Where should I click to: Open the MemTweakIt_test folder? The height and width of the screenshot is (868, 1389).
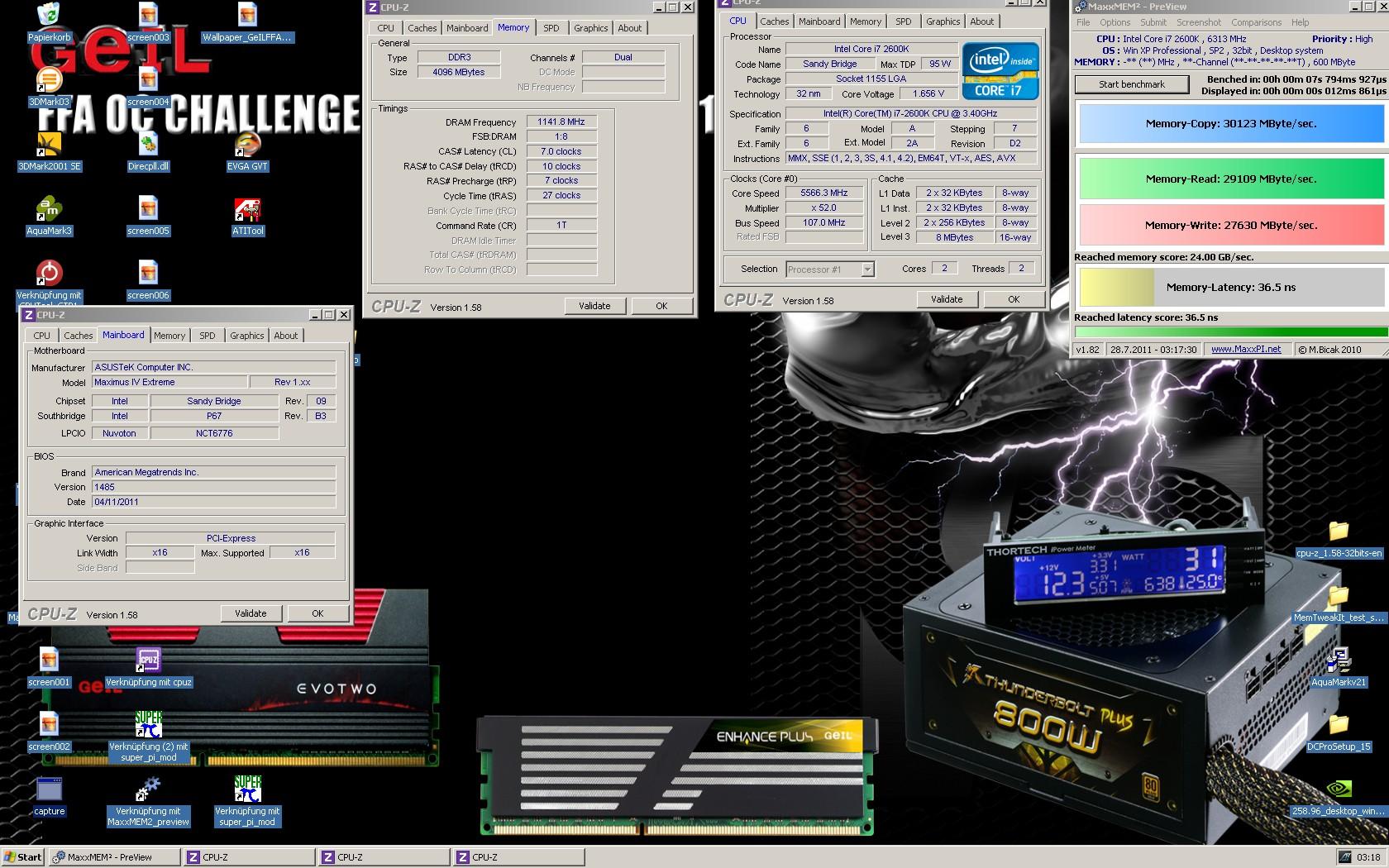tap(1339, 596)
